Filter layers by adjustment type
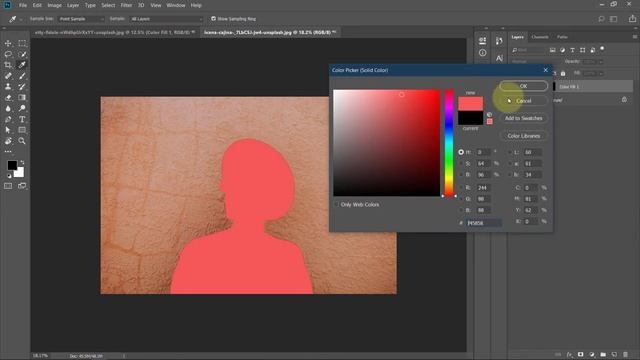 (562, 50)
